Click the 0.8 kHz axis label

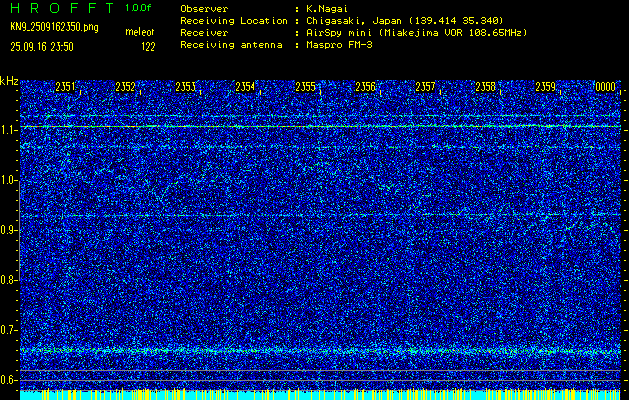pos(8,280)
